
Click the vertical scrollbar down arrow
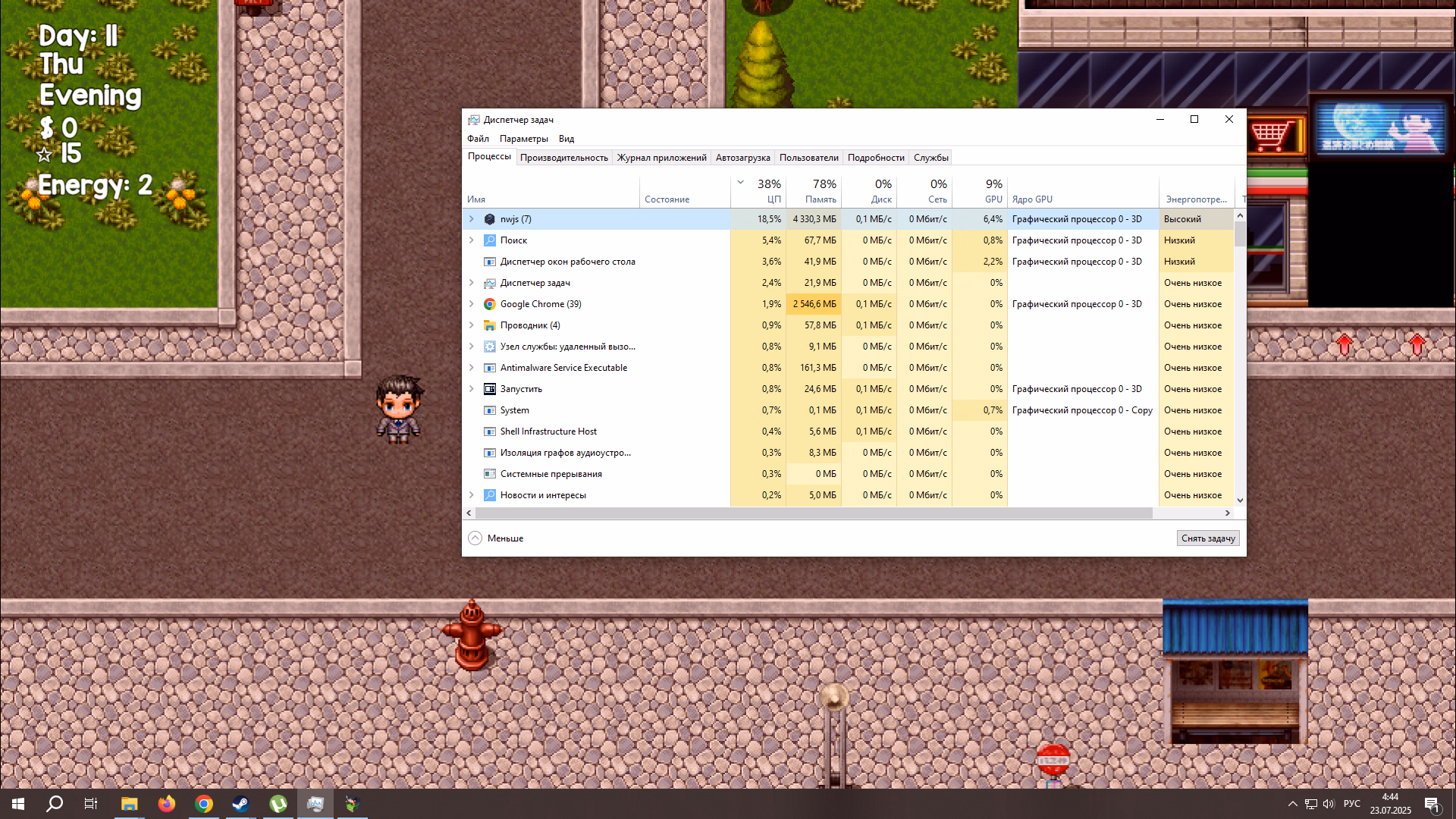click(1241, 500)
